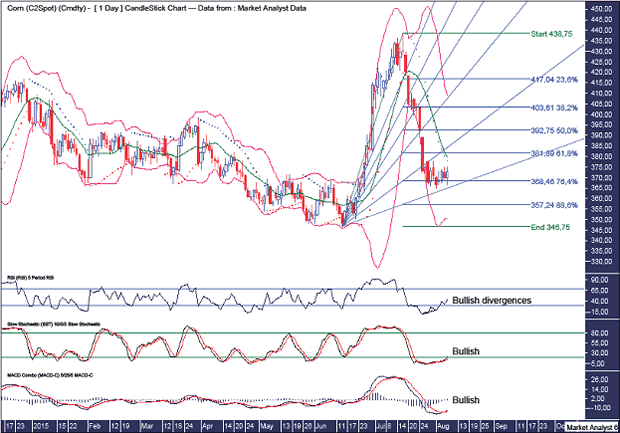
Task: Click the Slow Stochastic panel title
Action: tap(50, 325)
